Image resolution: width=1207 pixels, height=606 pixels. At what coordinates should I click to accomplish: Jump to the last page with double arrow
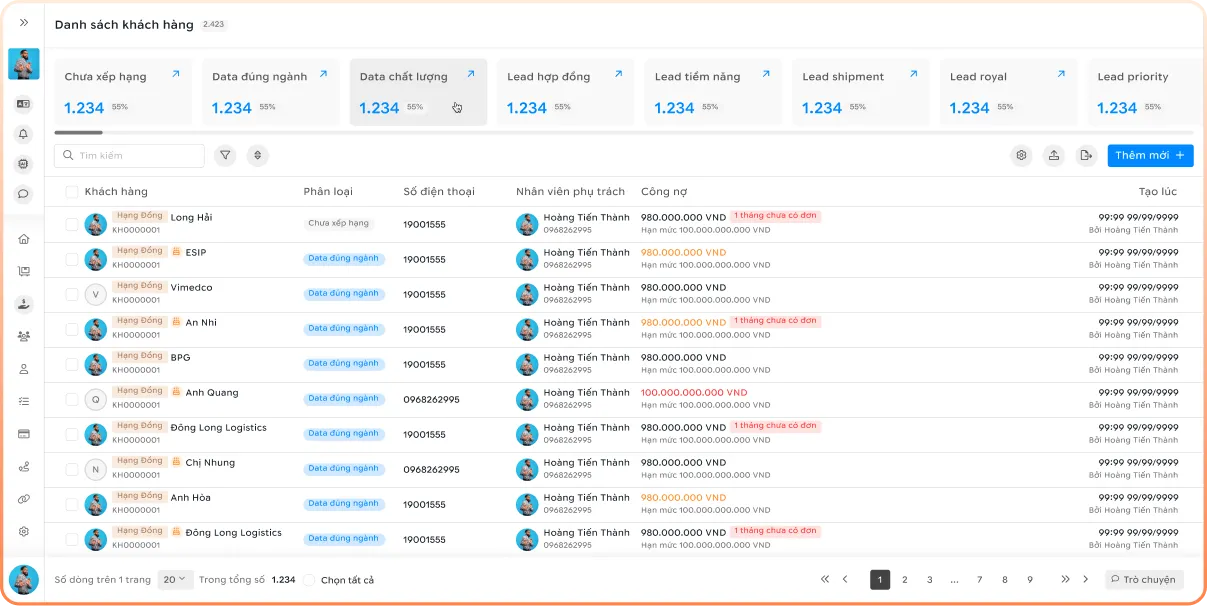tap(1066, 579)
